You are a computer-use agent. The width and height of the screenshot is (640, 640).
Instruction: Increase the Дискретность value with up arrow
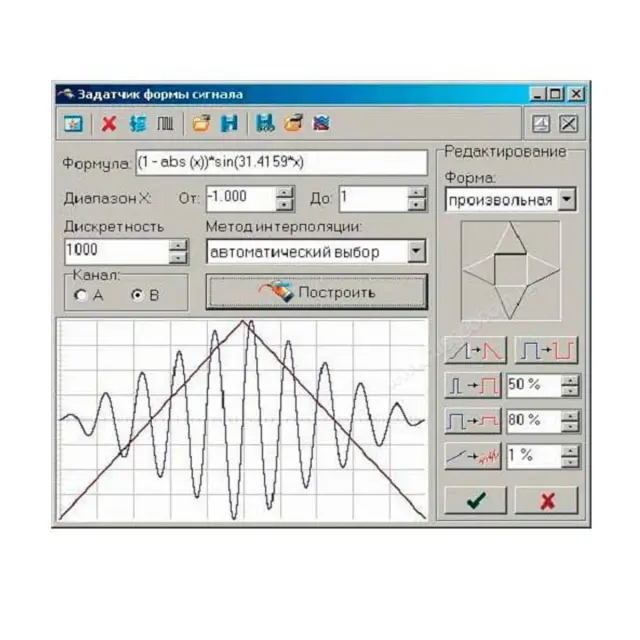[x=178, y=245]
